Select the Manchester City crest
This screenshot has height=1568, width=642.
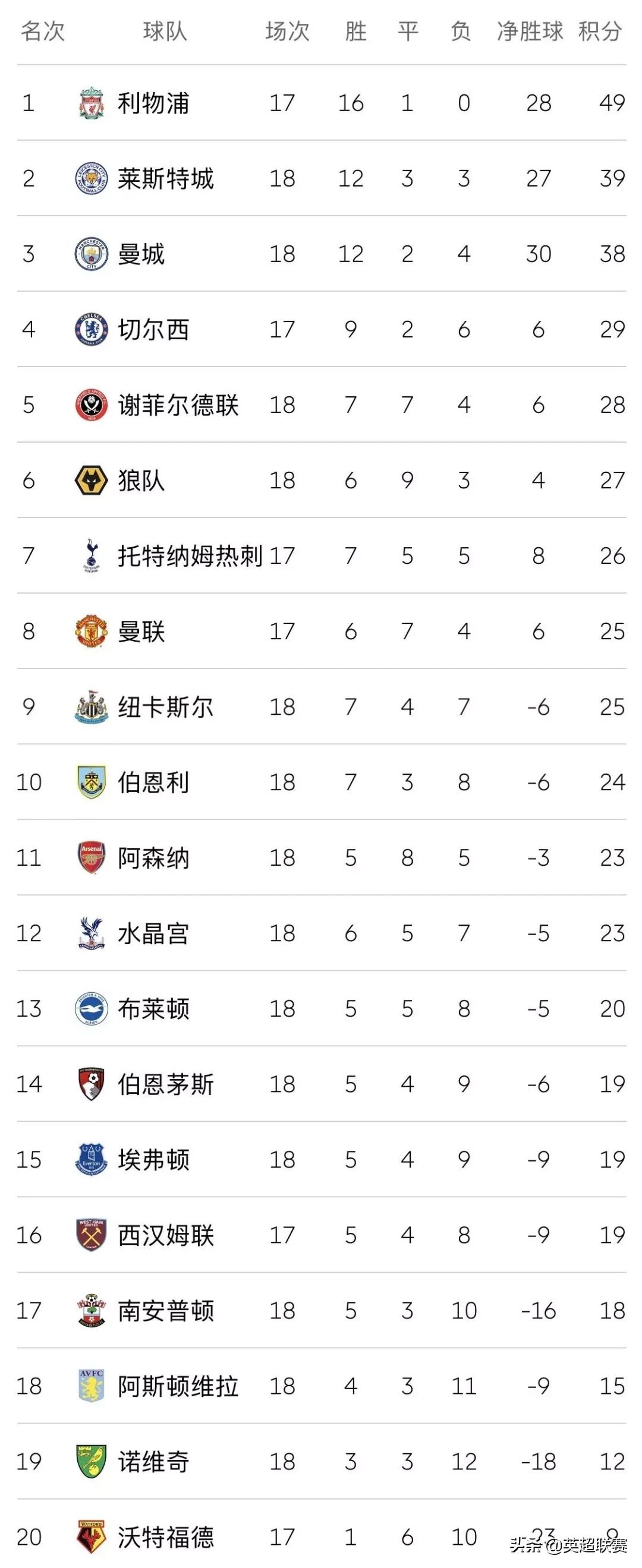tap(92, 254)
